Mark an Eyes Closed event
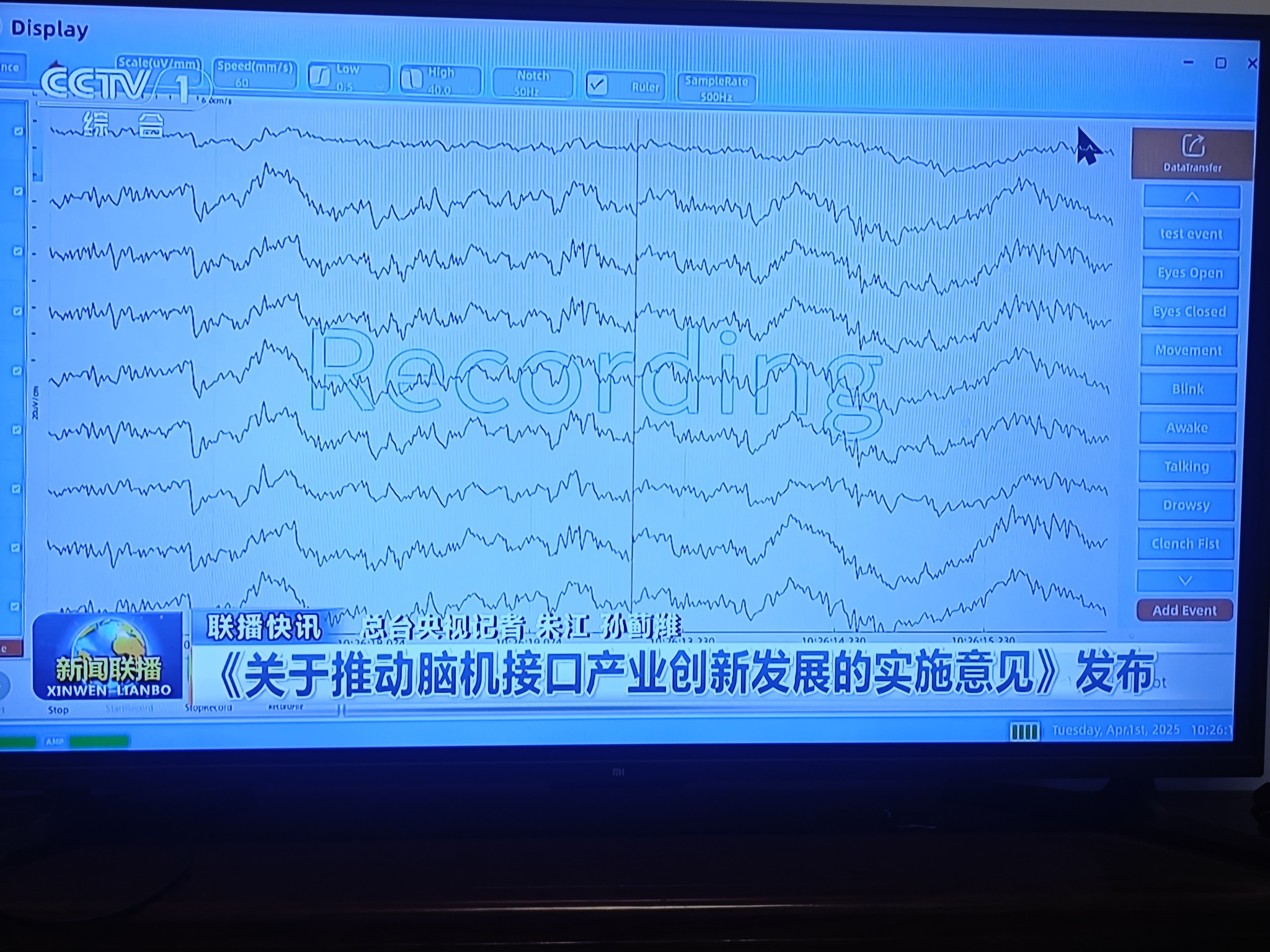 coord(1189,311)
